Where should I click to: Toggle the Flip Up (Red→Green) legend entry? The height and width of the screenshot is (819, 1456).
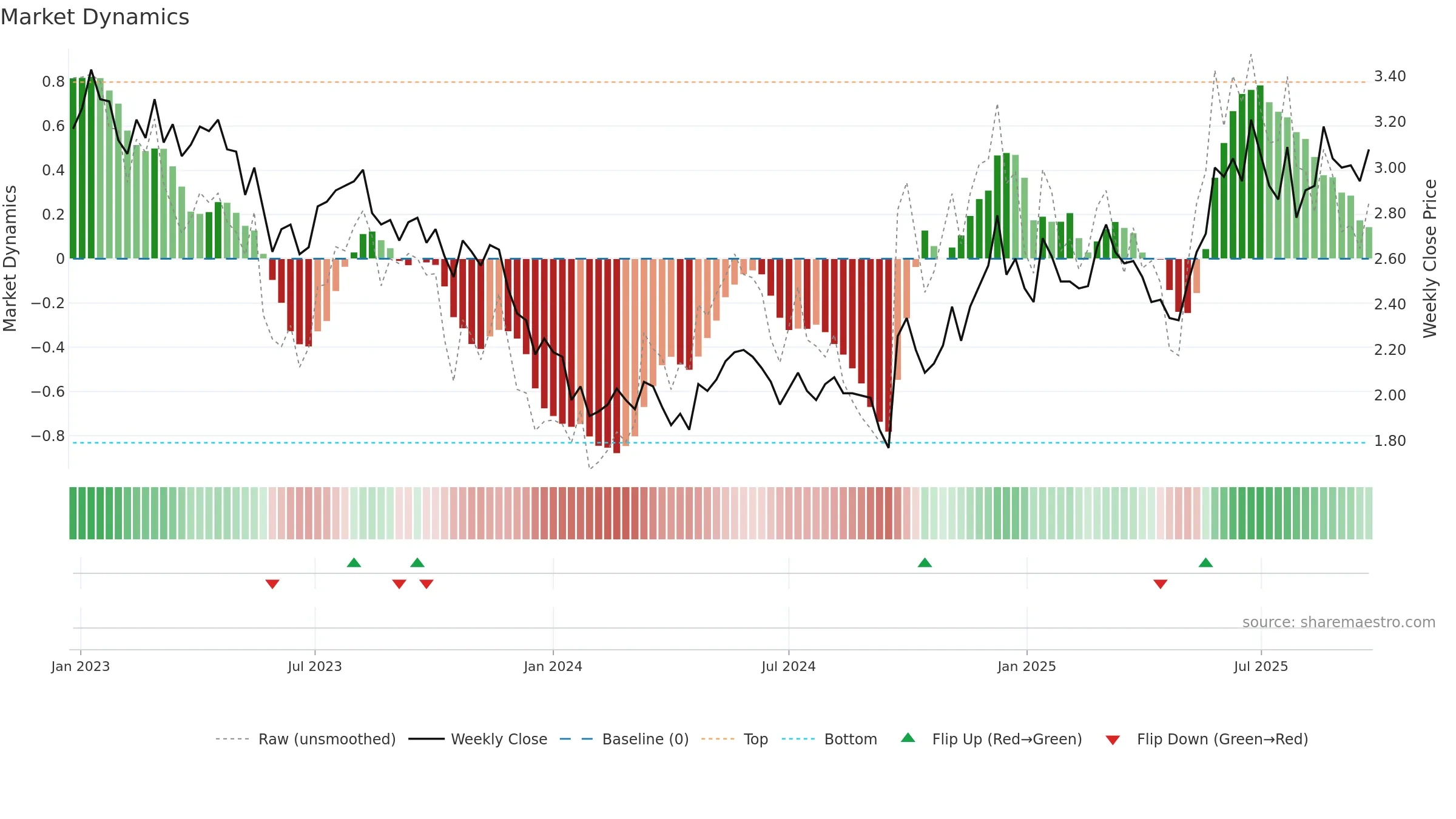(x=991, y=739)
